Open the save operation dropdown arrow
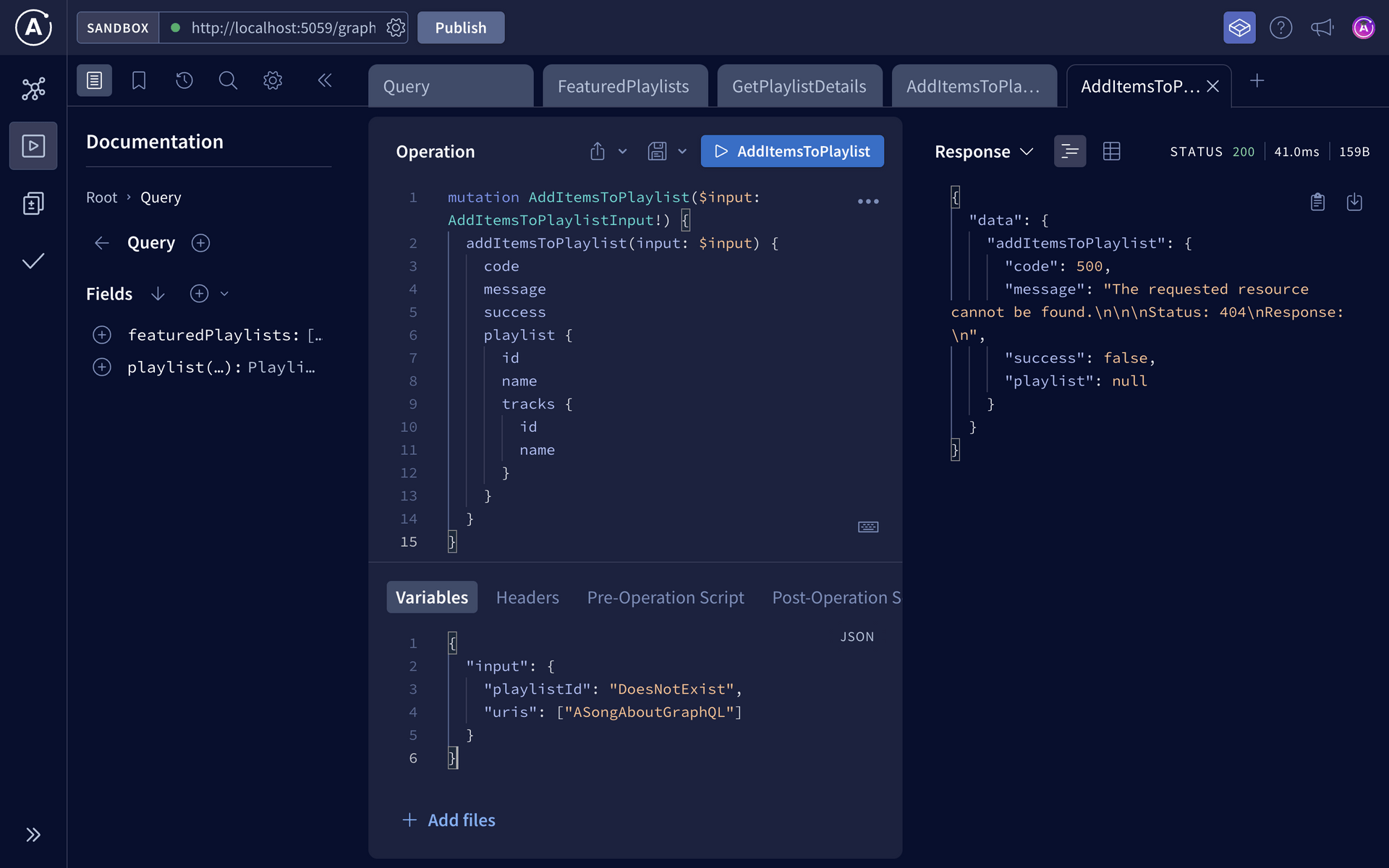Viewport: 1389px width, 868px height. [x=682, y=151]
